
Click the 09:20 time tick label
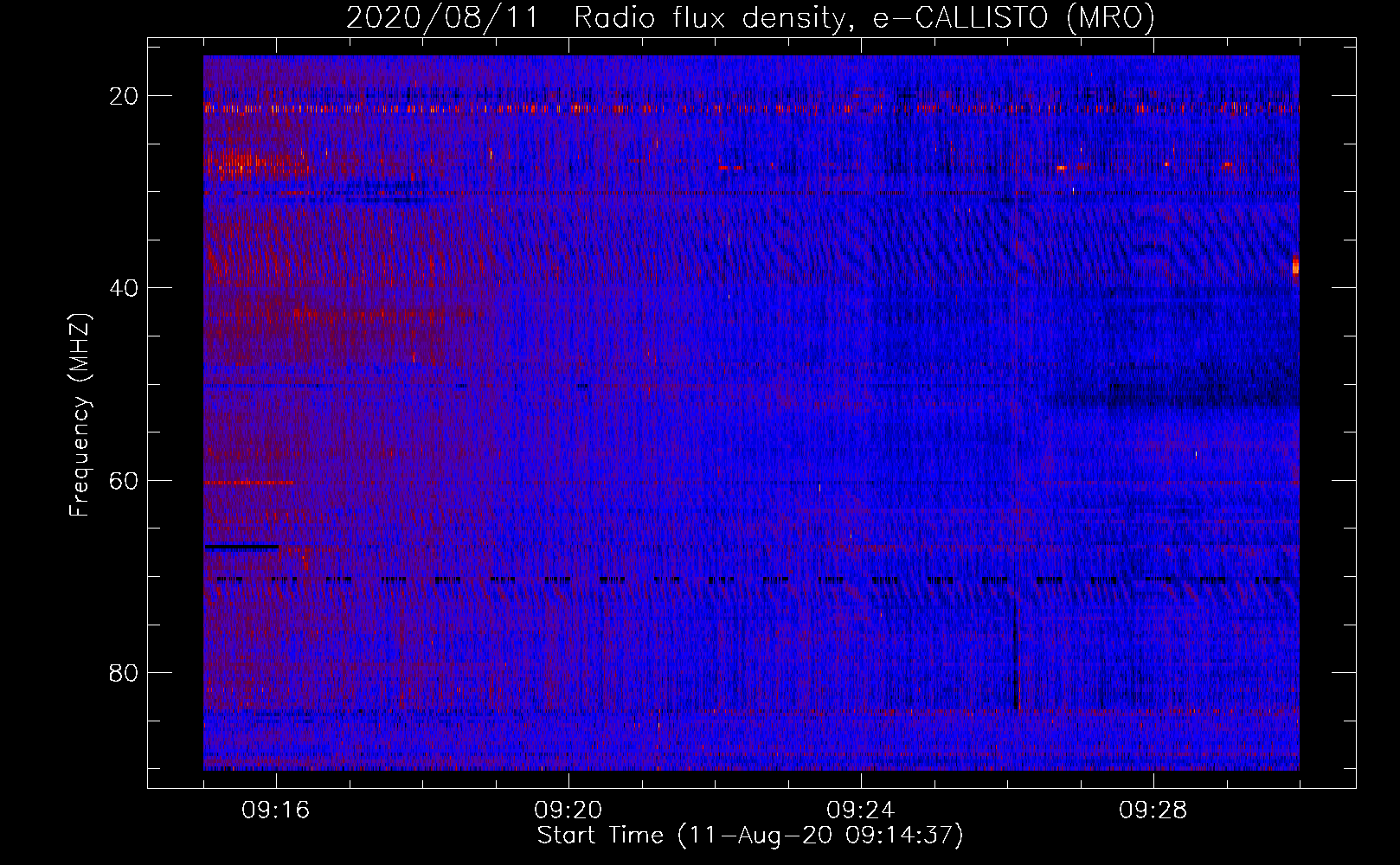coord(568,811)
